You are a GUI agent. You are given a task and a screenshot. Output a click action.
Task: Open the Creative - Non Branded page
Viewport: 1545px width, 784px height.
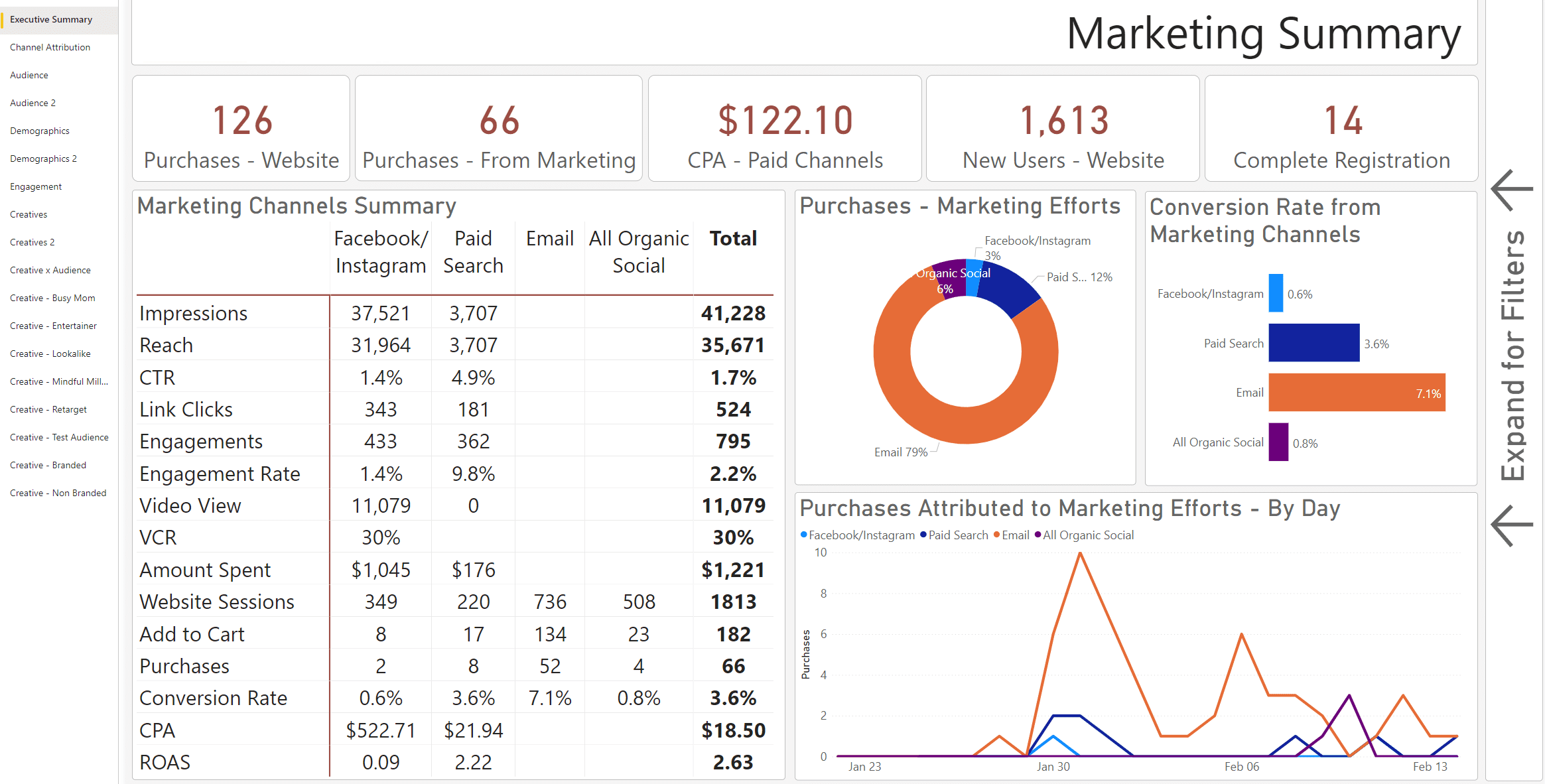tap(58, 493)
